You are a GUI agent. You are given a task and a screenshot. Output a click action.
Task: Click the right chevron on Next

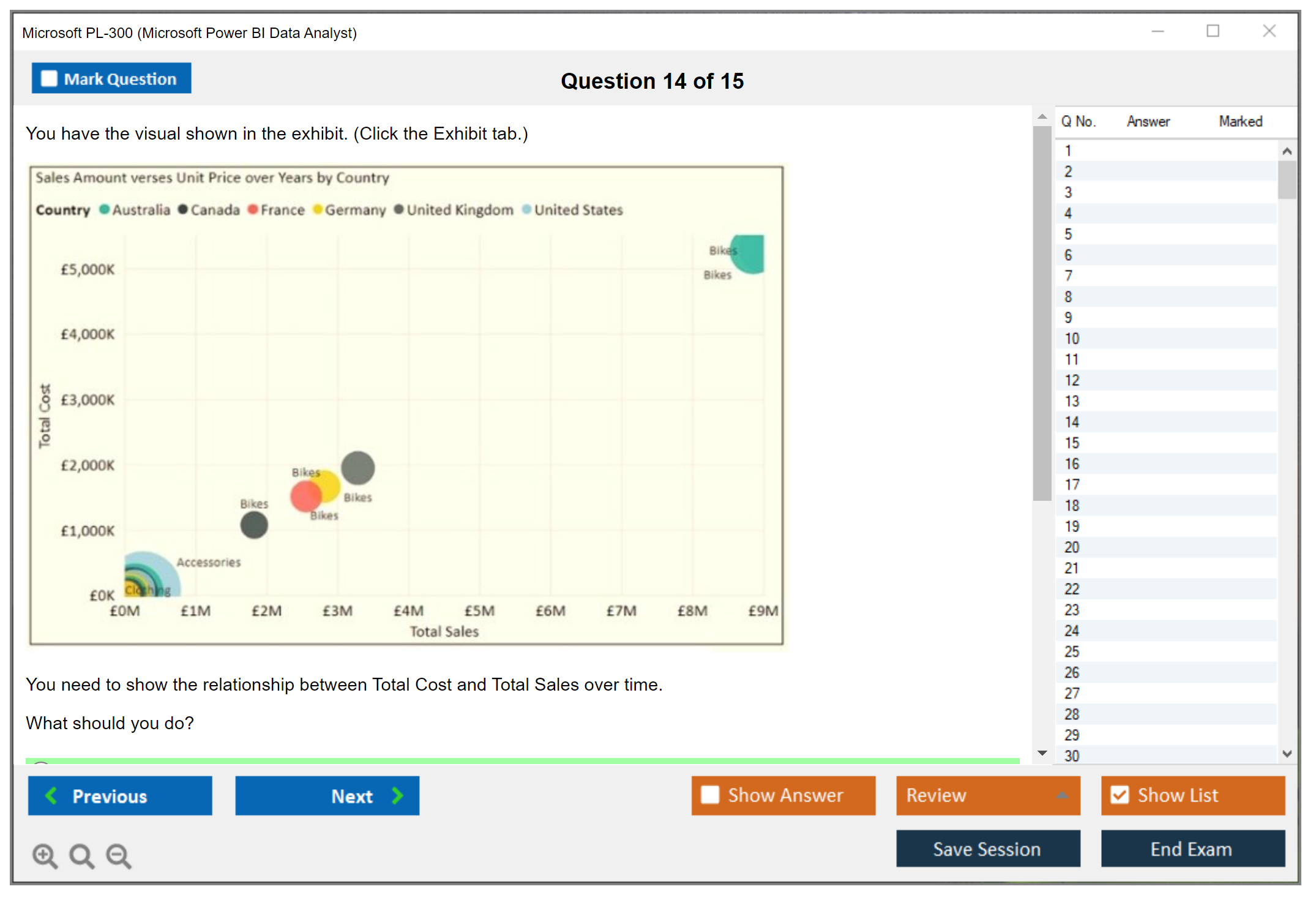tap(398, 795)
